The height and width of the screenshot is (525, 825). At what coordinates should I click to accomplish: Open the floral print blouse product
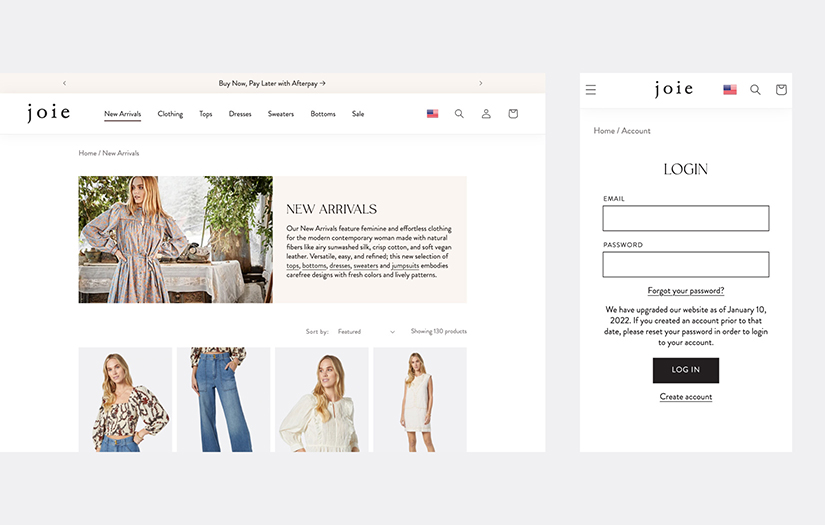click(125, 400)
